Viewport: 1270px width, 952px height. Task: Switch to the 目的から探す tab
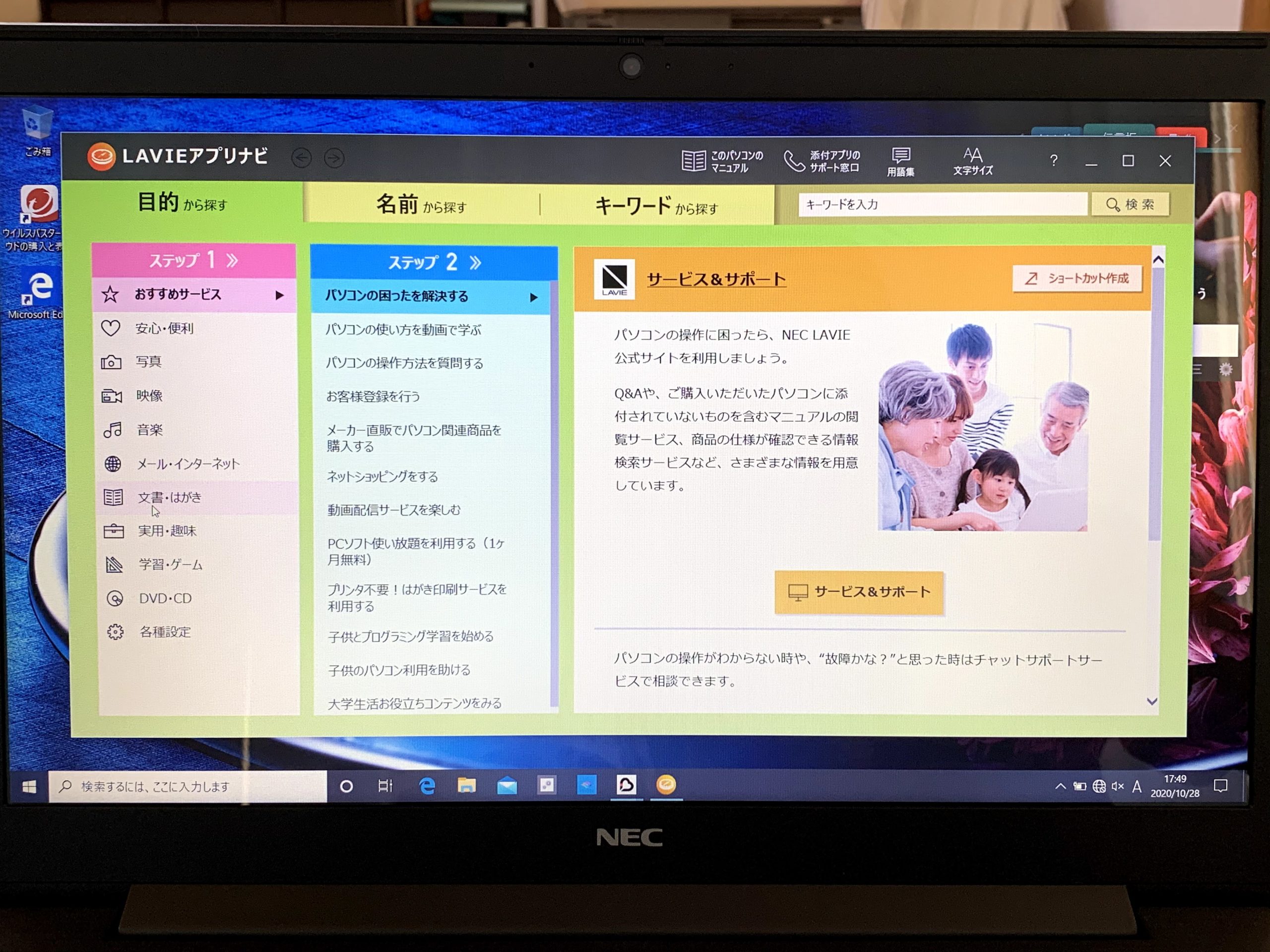tap(183, 203)
